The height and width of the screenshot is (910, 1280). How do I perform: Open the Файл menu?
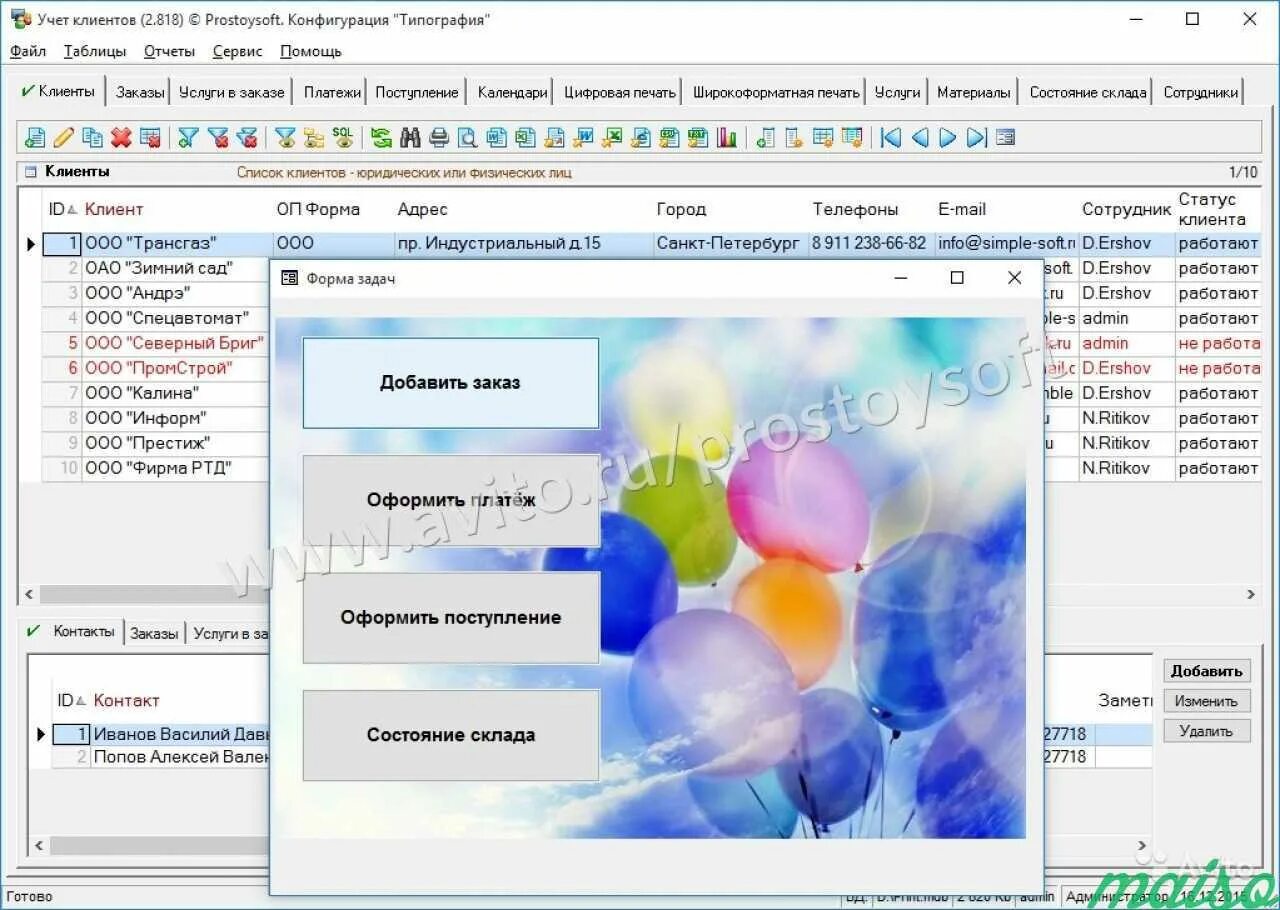click(28, 51)
